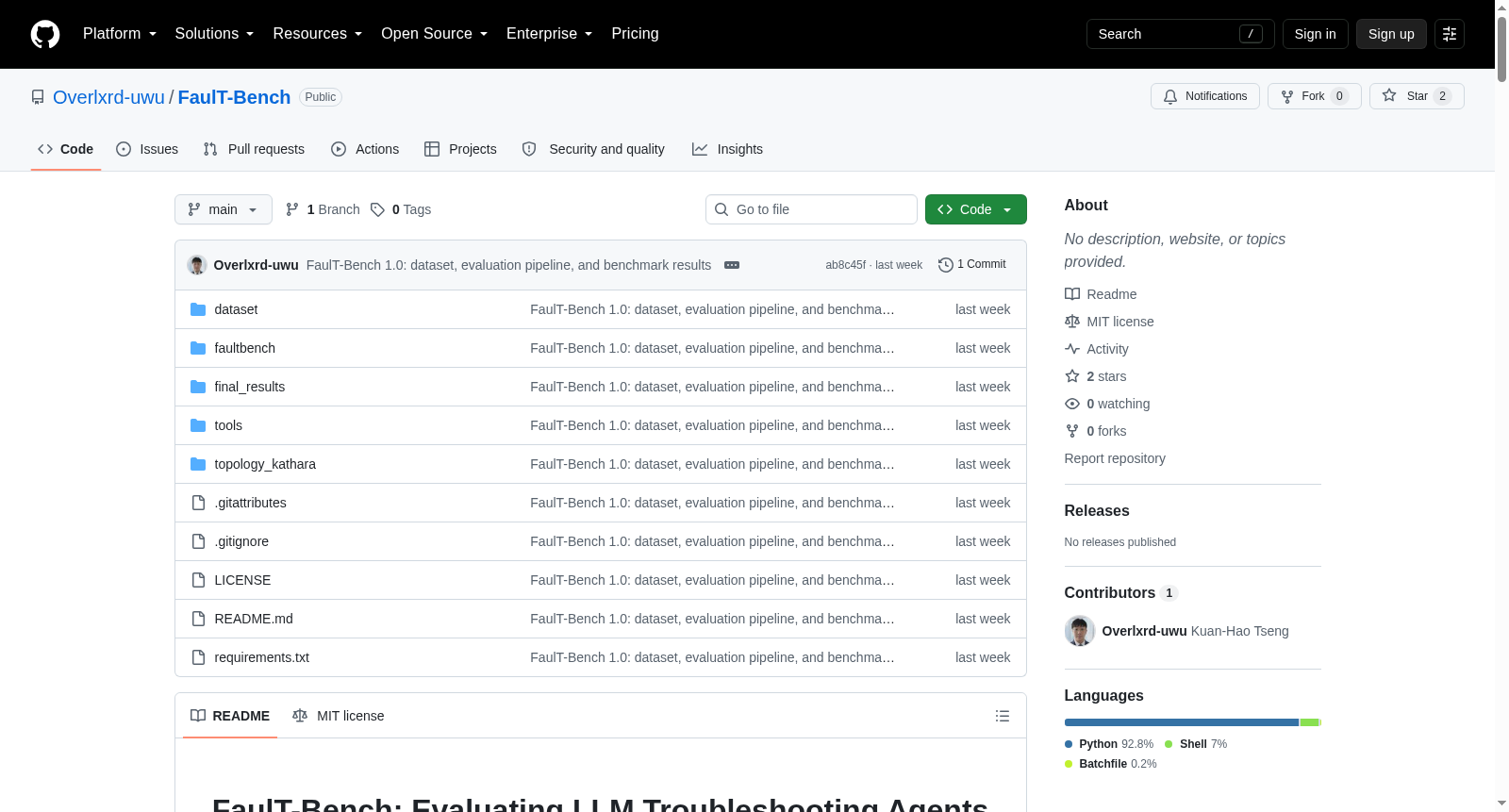Click the Notifications bell button
This screenshot has height=812, width=1509.
click(1204, 96)
